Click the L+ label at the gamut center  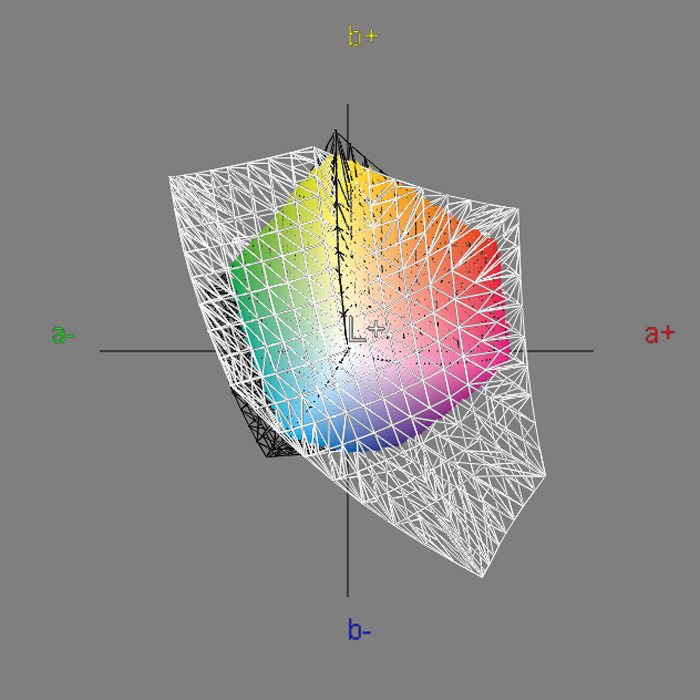[366, 329]
